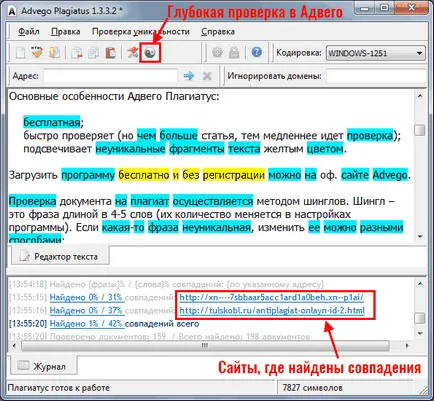Switch to Редактор текста tab
Viewport: 434px width, 401px height.
(x=59, y=256)
